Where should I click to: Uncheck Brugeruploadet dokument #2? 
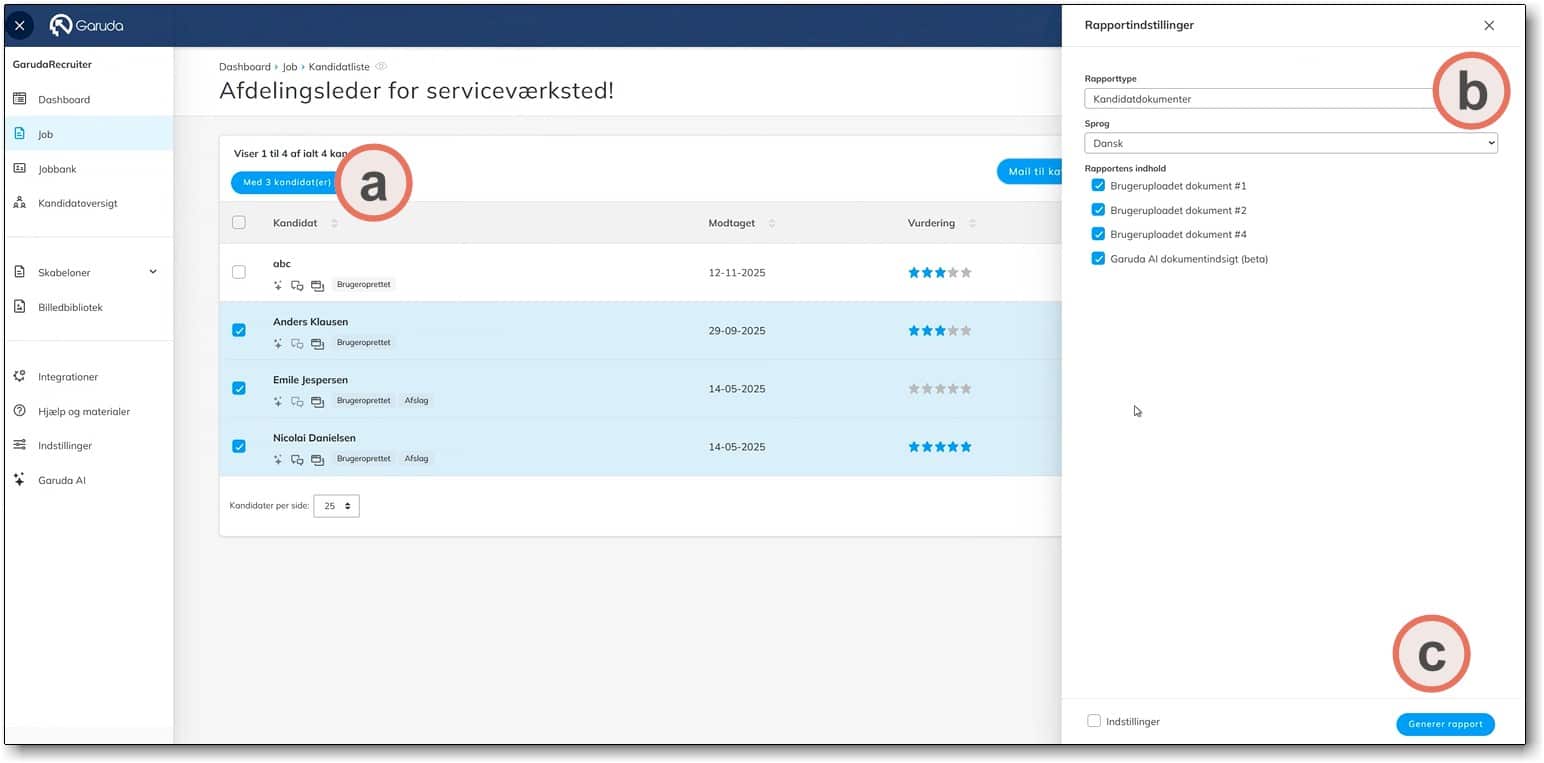click(x=1098, y=210)
